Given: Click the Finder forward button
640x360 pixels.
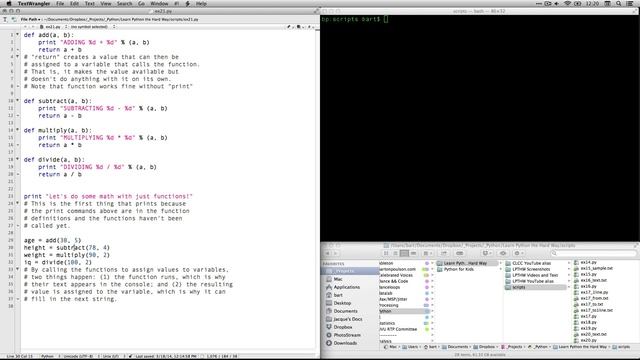Looking at the screenshot, I should pyautogui.click(x=336, y=253).
